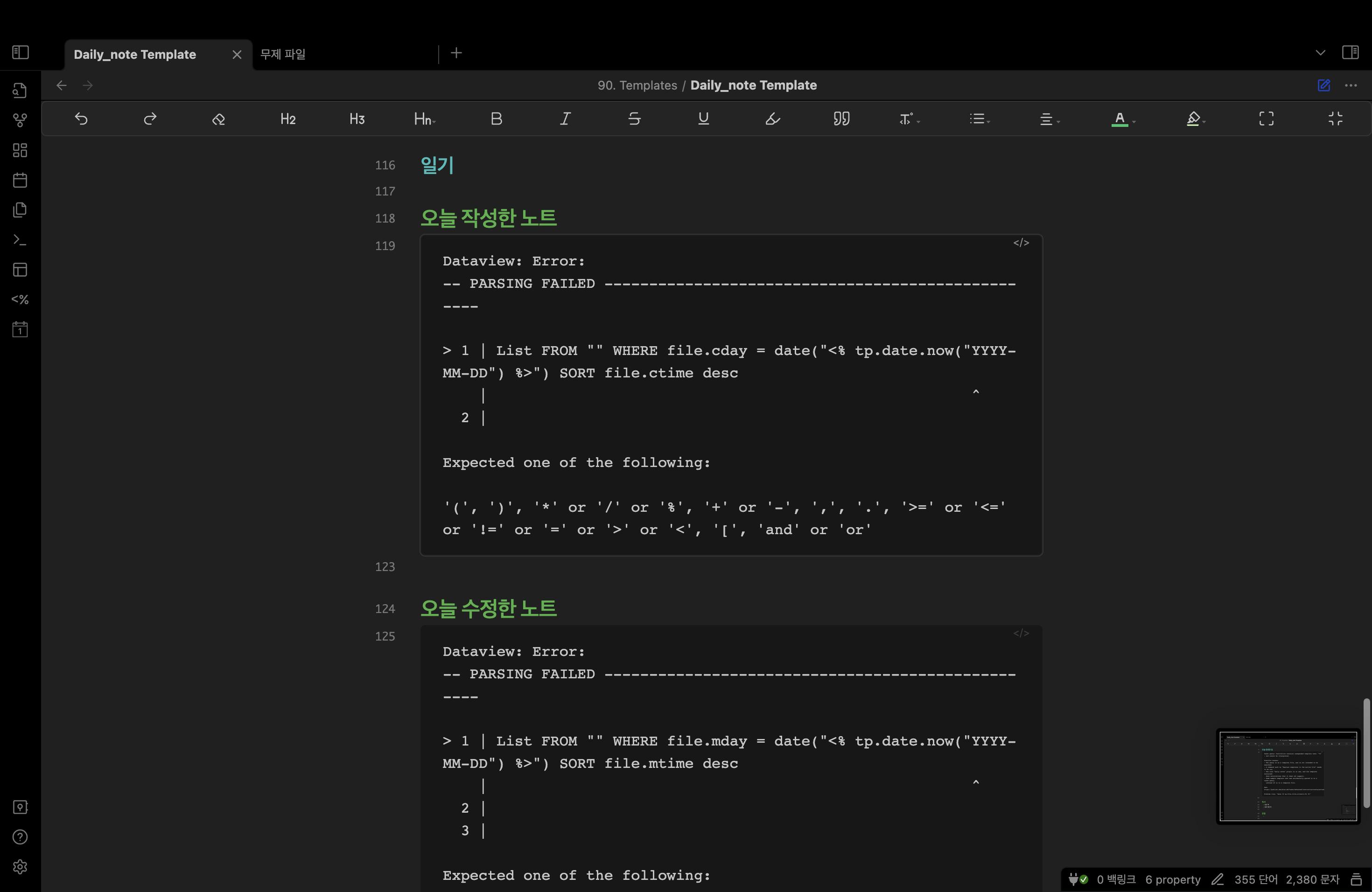
Task: Enter fullscreen focus mode
Action: [1267, 118]
